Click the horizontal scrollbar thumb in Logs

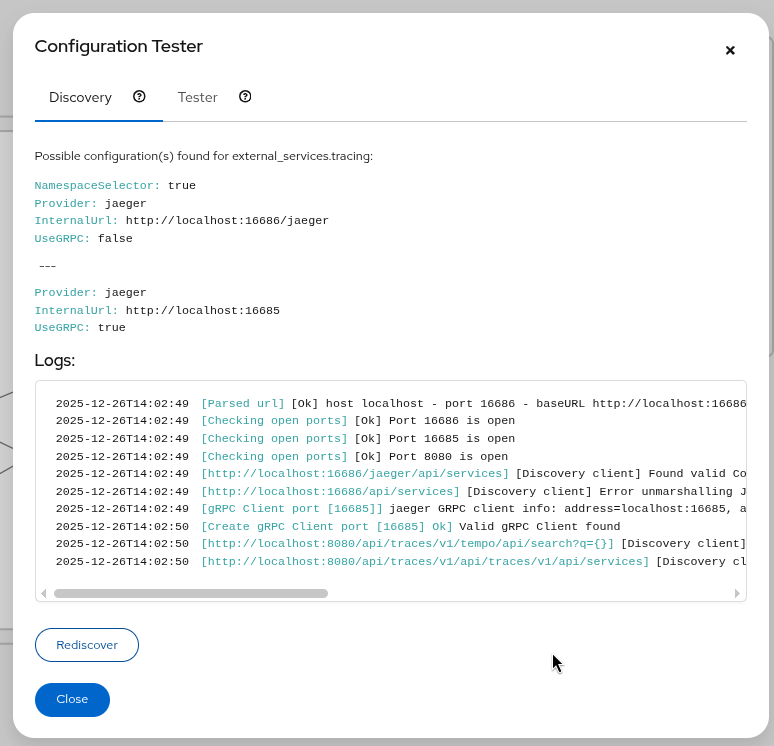coord(190,593)
